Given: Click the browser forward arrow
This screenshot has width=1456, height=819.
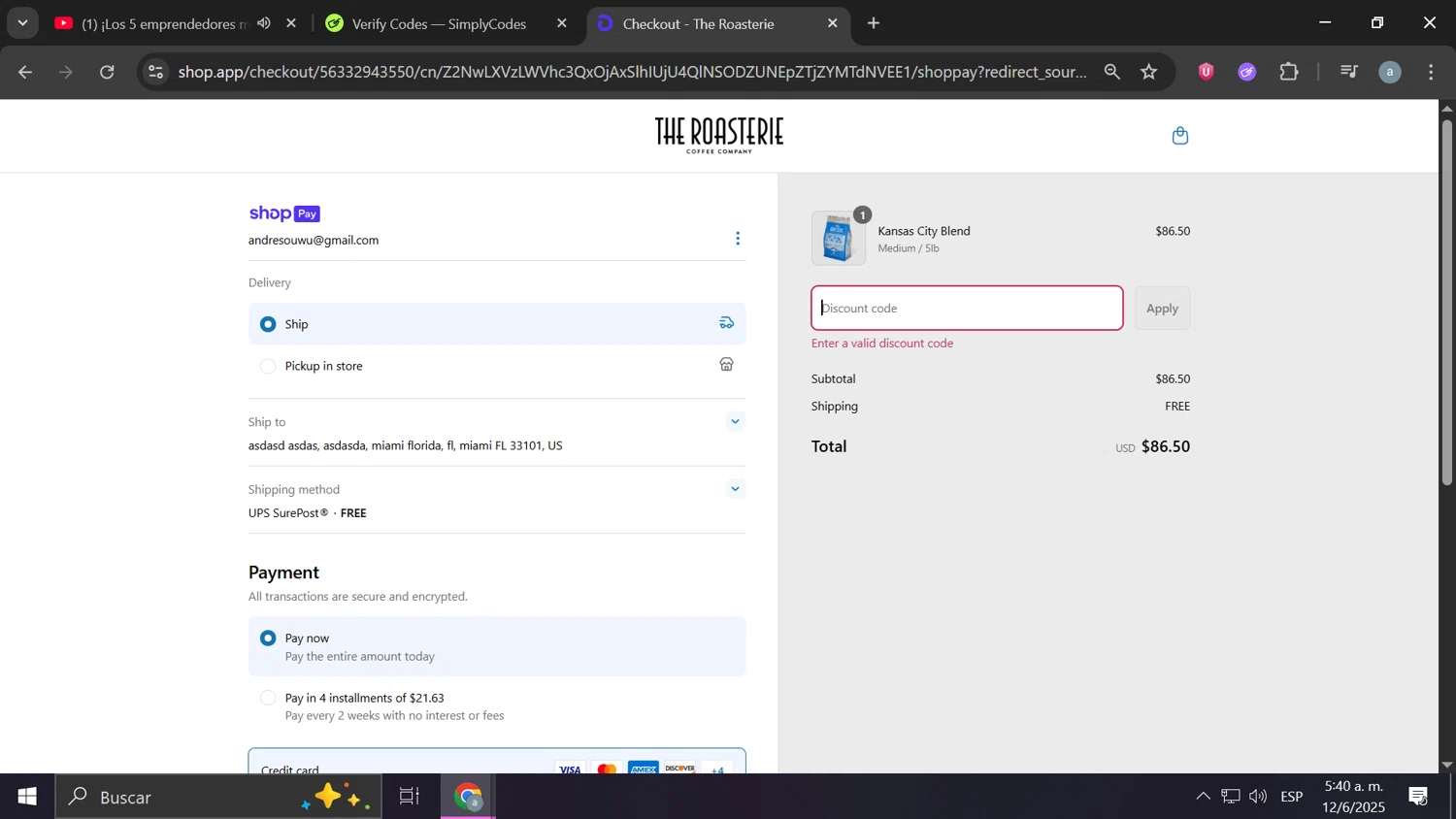Looking at the screenshot, I should pyautogui.click(x=66, y=72).
